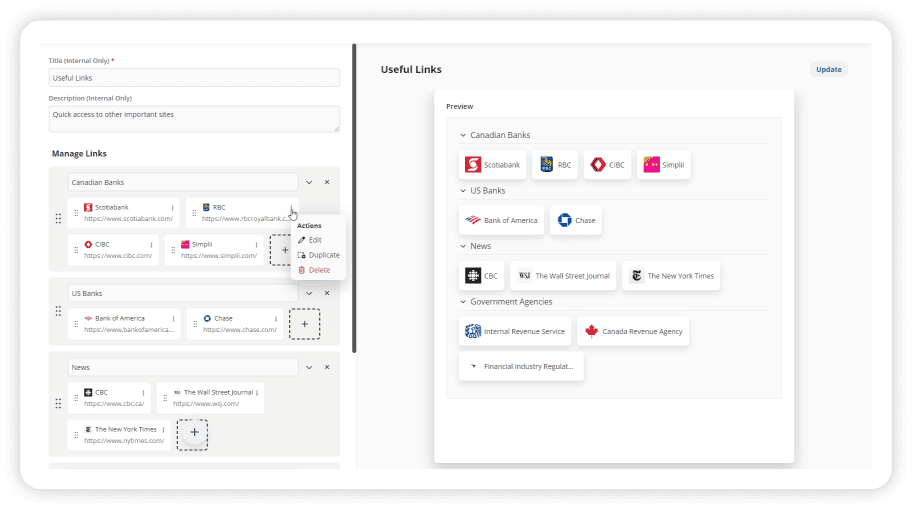The height and width of the screenshot is (509, 912).
Task: Click the plus button in News group
Action: coord(193,432)
